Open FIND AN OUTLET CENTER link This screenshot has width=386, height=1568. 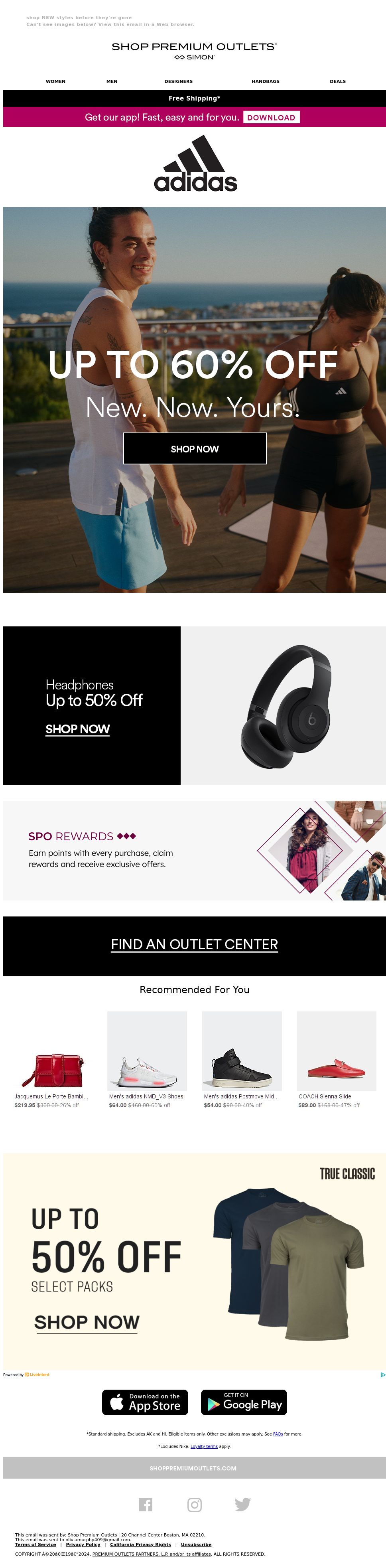194,944
